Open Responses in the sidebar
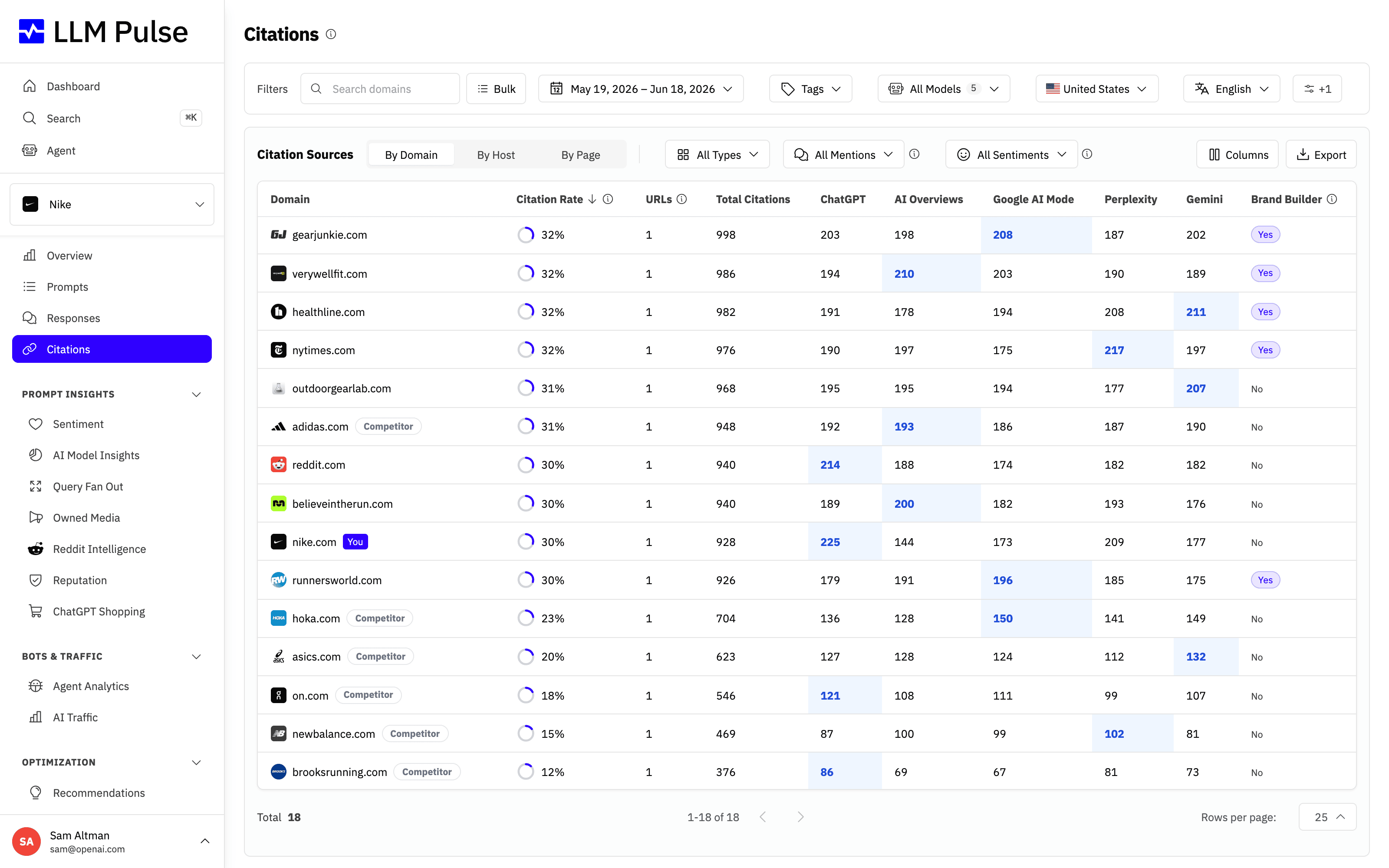The height and width of the screenshot is (868, 1389). [112, 318]
